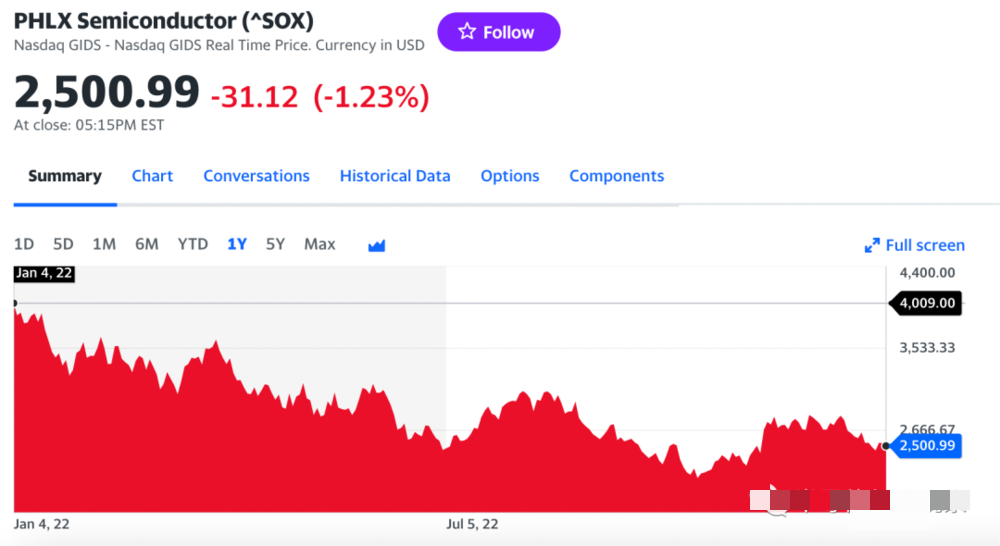Screen dimensions: 1000x546
Task: Choose the 1M range
Action: [x=104, y=244]
